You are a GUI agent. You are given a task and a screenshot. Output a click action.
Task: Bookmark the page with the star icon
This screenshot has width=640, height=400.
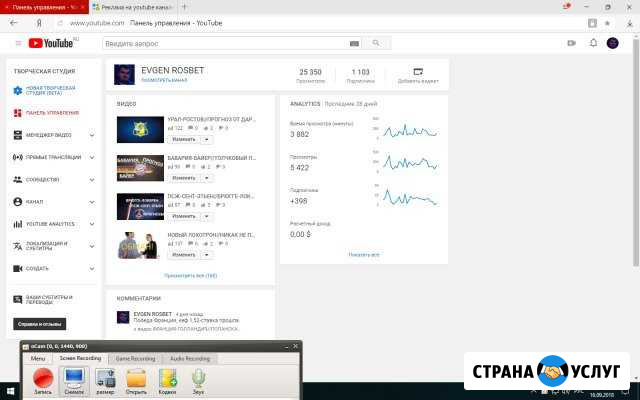[x=607, y=23]
